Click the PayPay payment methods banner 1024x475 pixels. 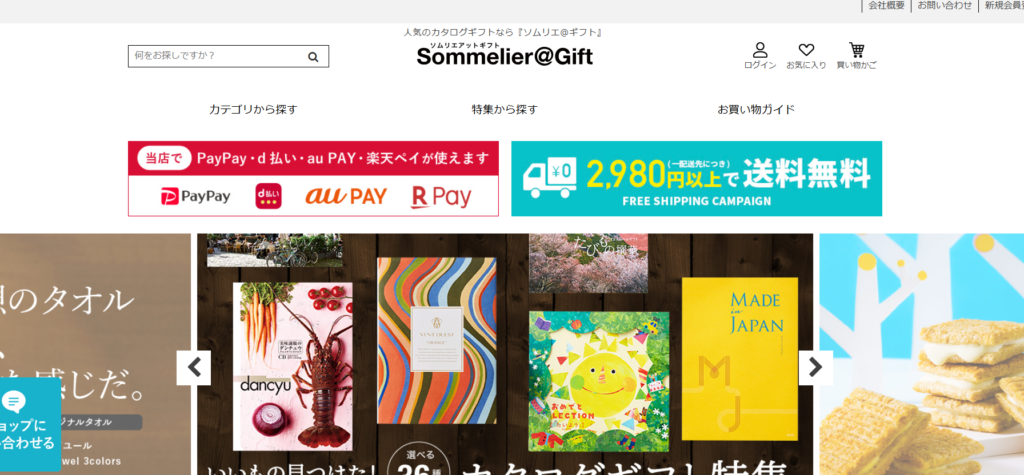[313, 178]
